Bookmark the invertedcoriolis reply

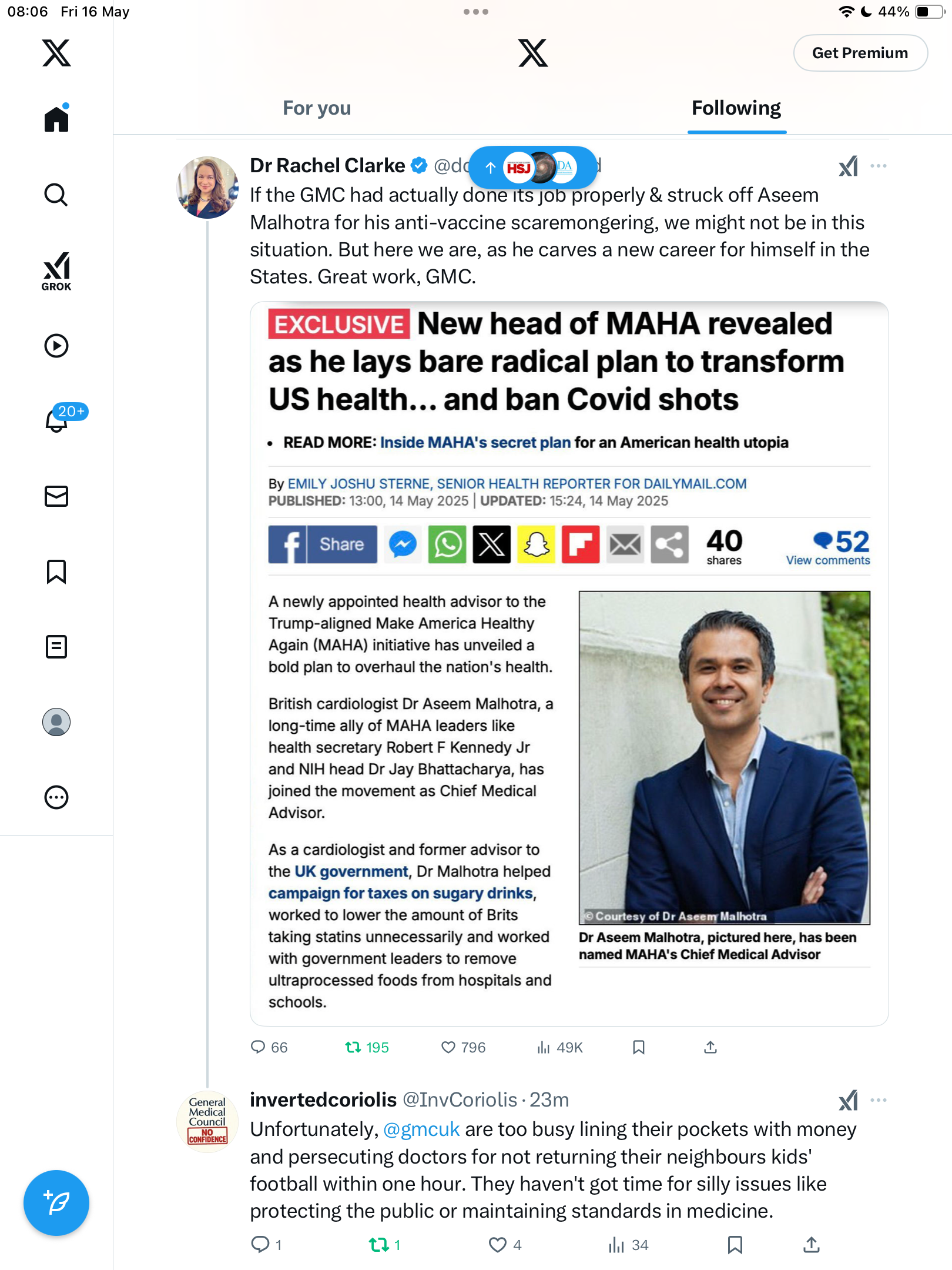[735, 1245]
